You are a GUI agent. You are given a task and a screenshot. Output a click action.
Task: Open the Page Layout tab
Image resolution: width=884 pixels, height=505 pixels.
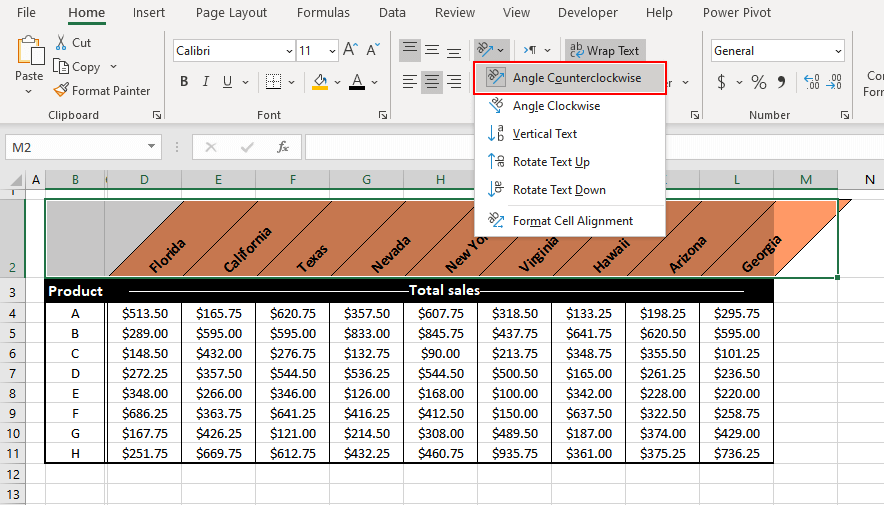231,13
